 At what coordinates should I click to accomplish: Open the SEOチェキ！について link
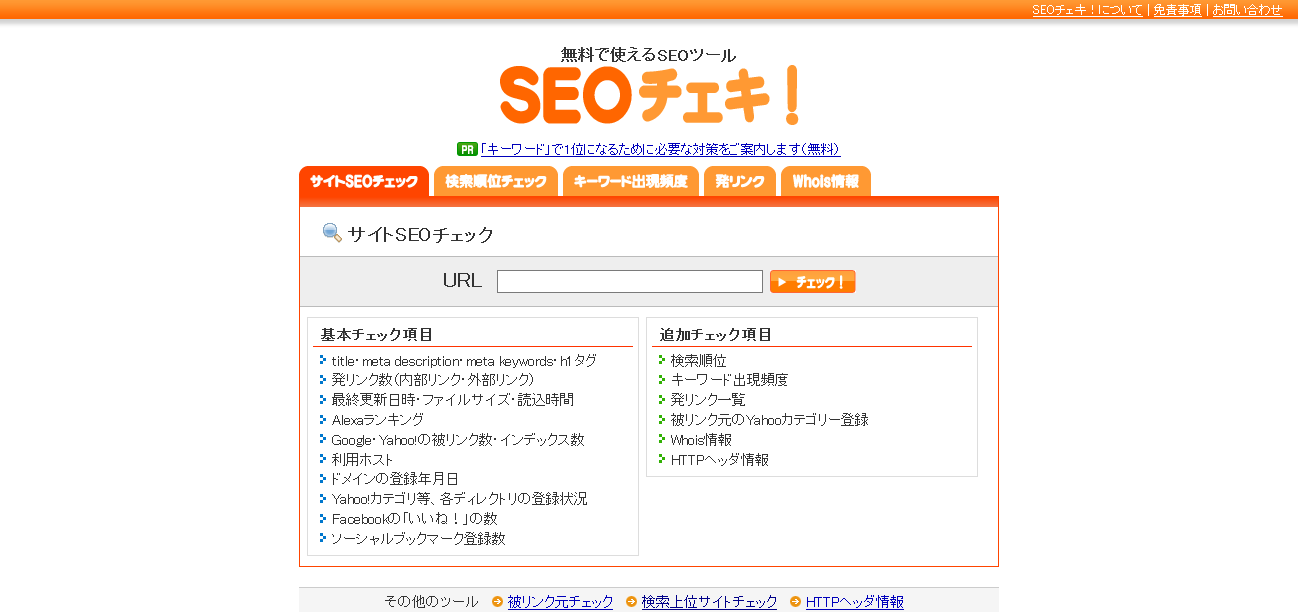click(1087, 10)
